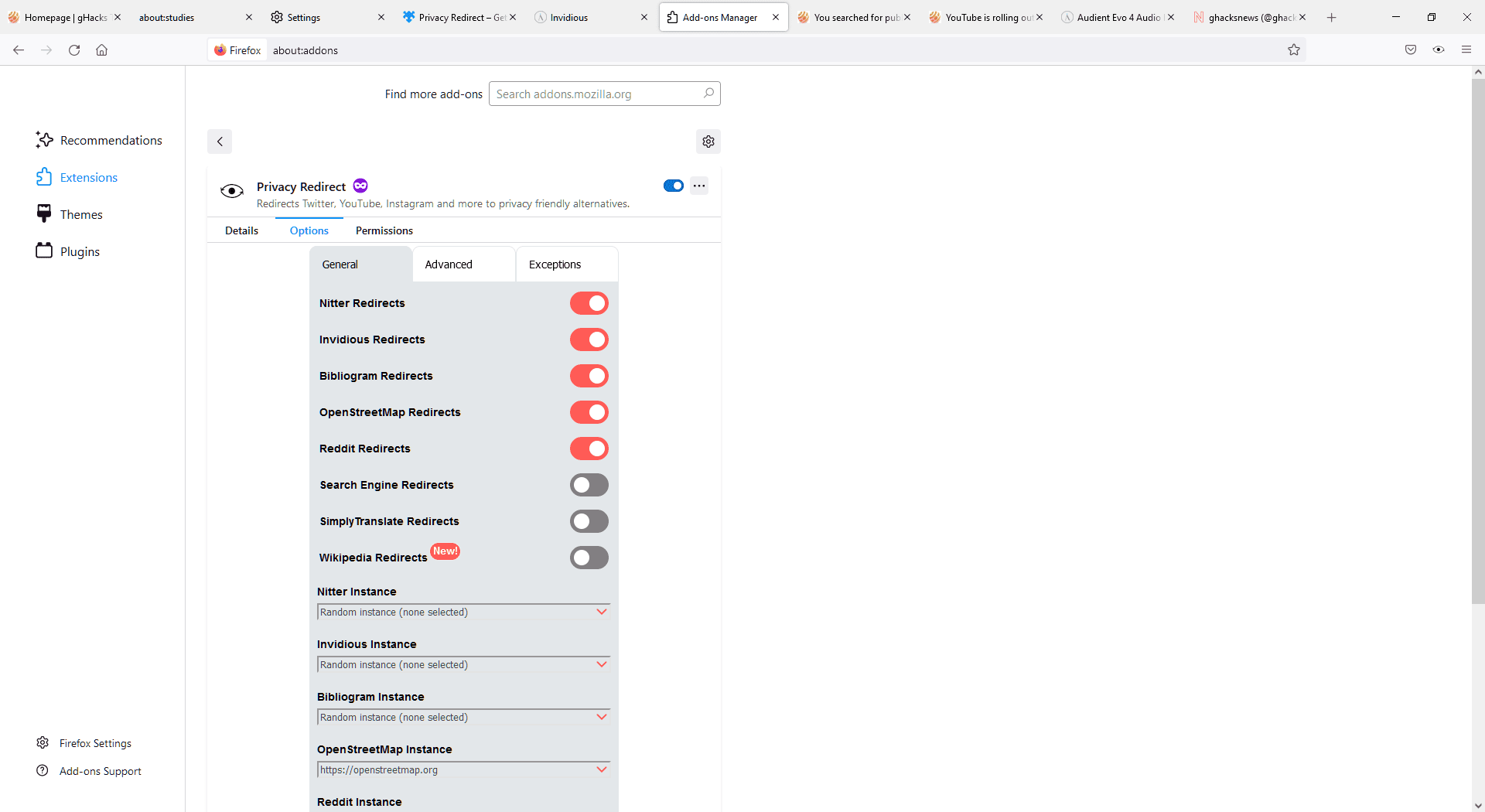1485x812 pixels.
Task: Open the Firefox application hamburger menu
Action: pyautogui.click(x=1466, y=49)
